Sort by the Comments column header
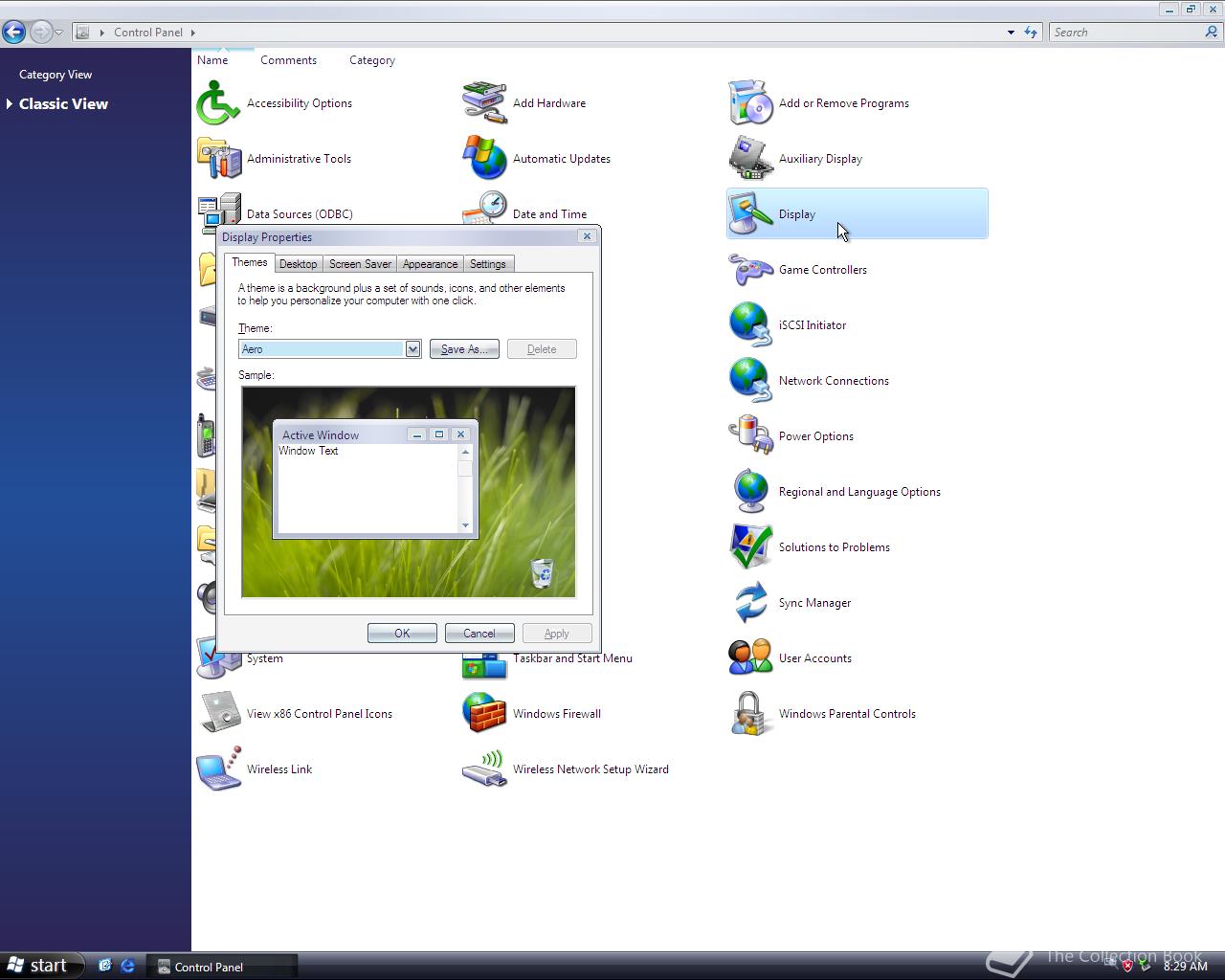The image size is (1225, 980). click(x=288, y=60)
